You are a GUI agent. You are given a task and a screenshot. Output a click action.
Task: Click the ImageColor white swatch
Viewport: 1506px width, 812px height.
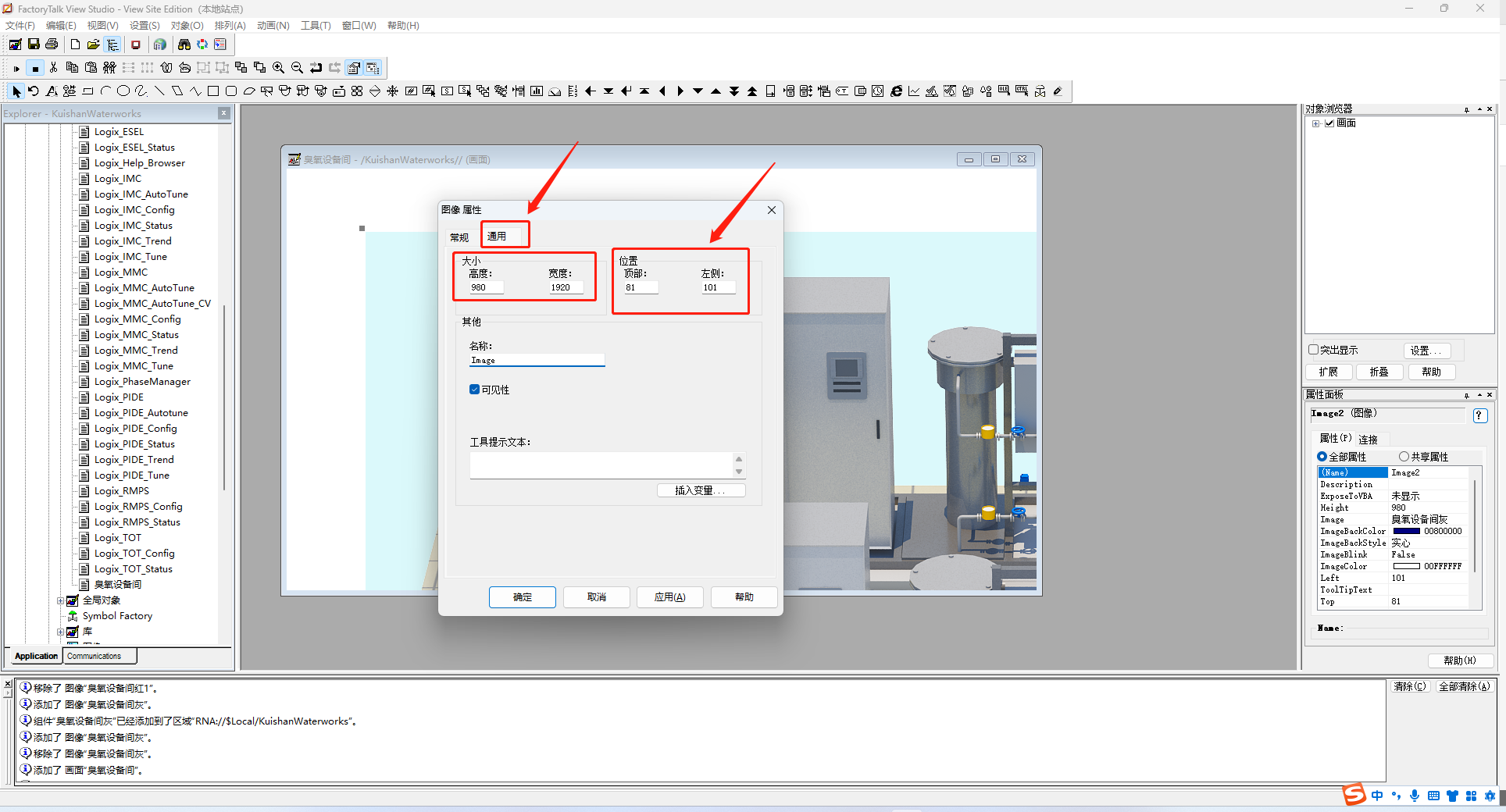1406,566
